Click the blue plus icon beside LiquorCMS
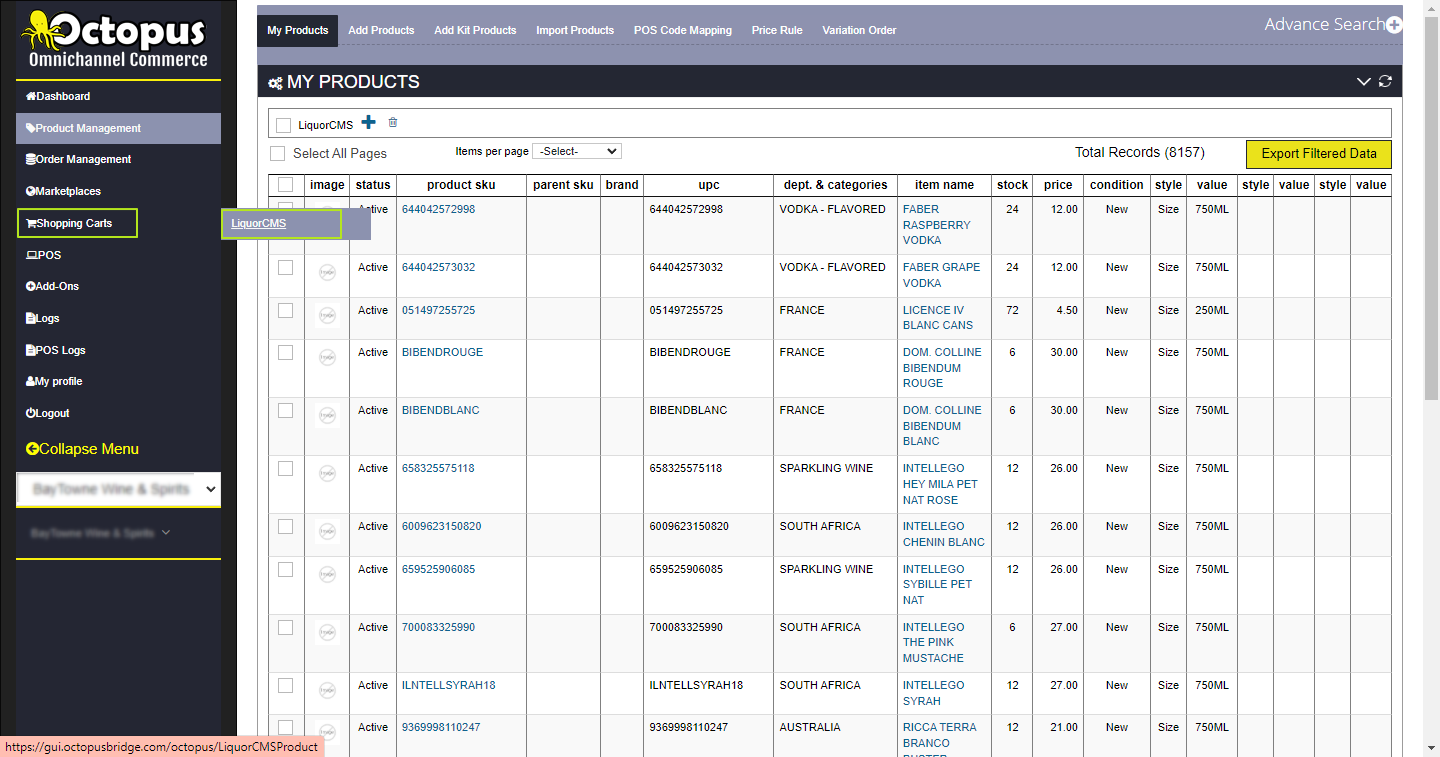The width and height of the screenshot is (1440, 757). (x=369, y=122)
